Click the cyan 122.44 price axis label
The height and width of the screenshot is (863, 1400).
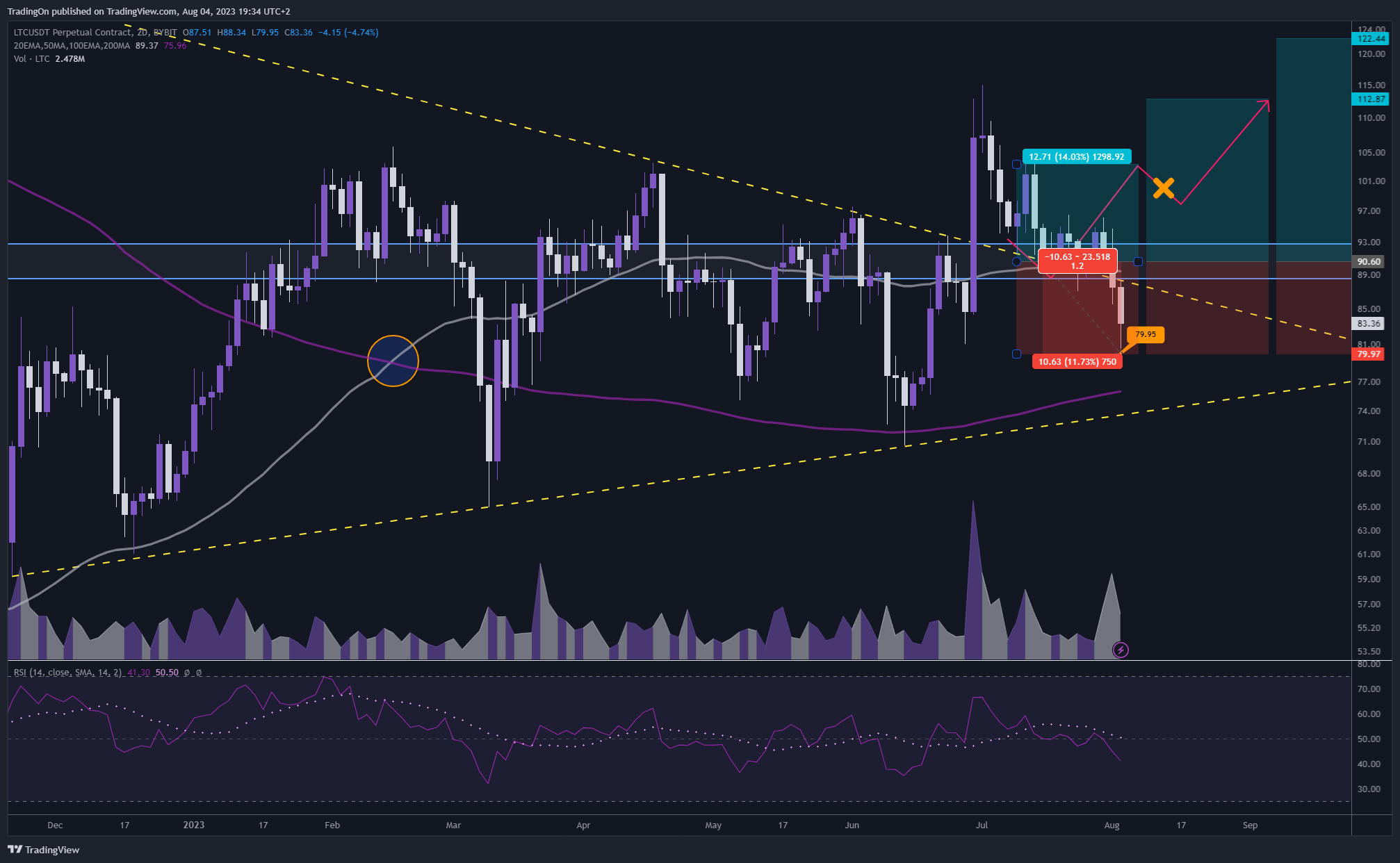click(x=1371, y=39)
